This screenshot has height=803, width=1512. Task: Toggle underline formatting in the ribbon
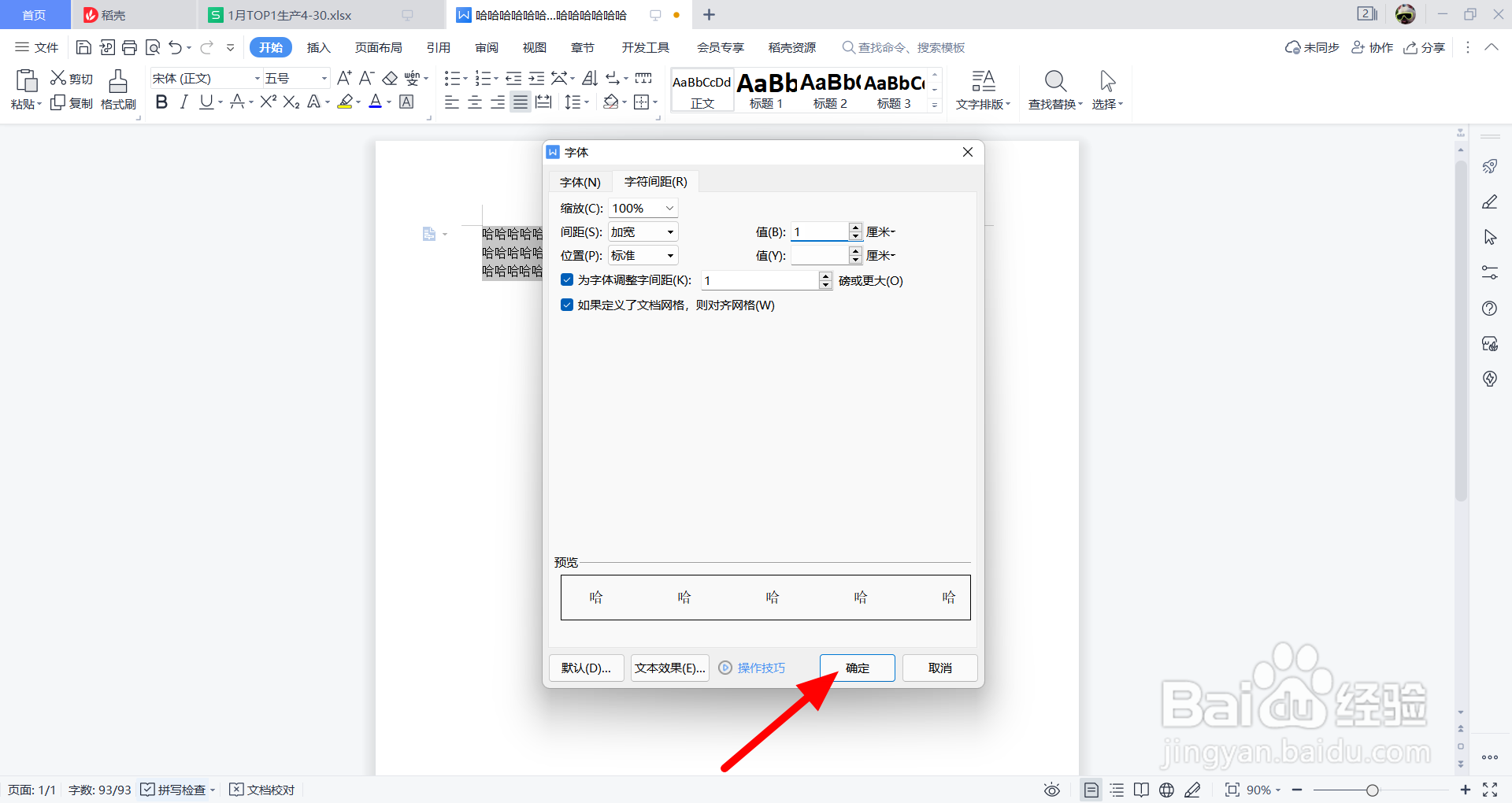[206, 102]
